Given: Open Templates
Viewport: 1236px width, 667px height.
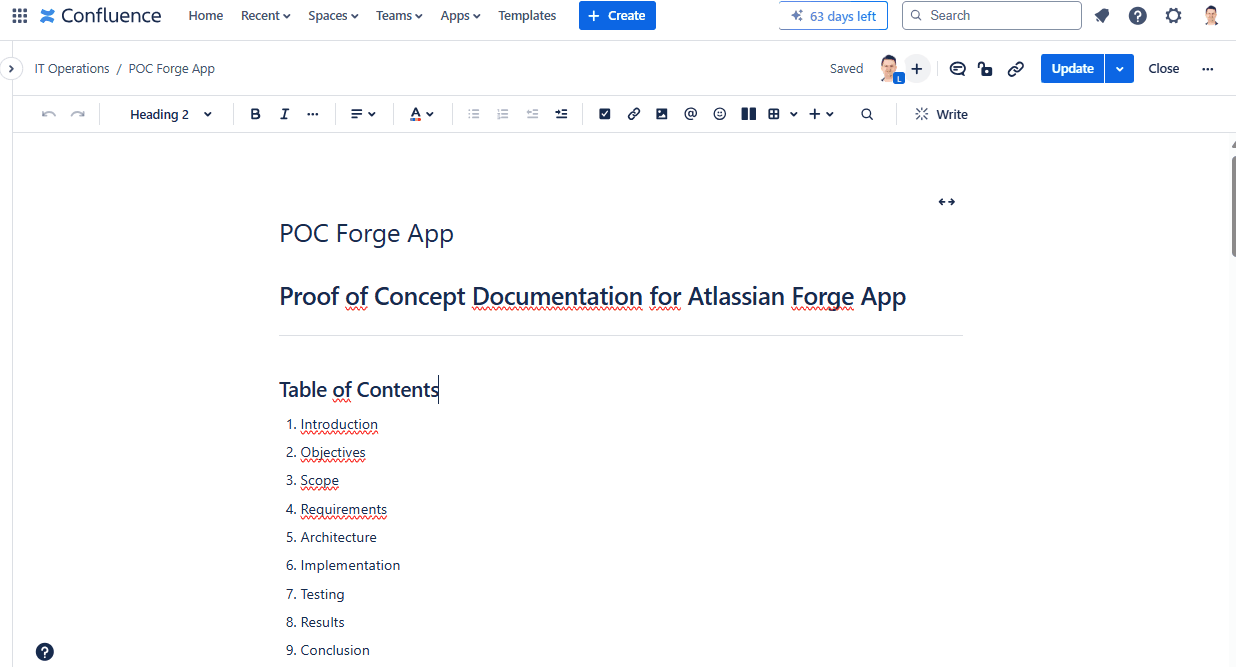Looking at the screenshot, I should tap(527, 16).
